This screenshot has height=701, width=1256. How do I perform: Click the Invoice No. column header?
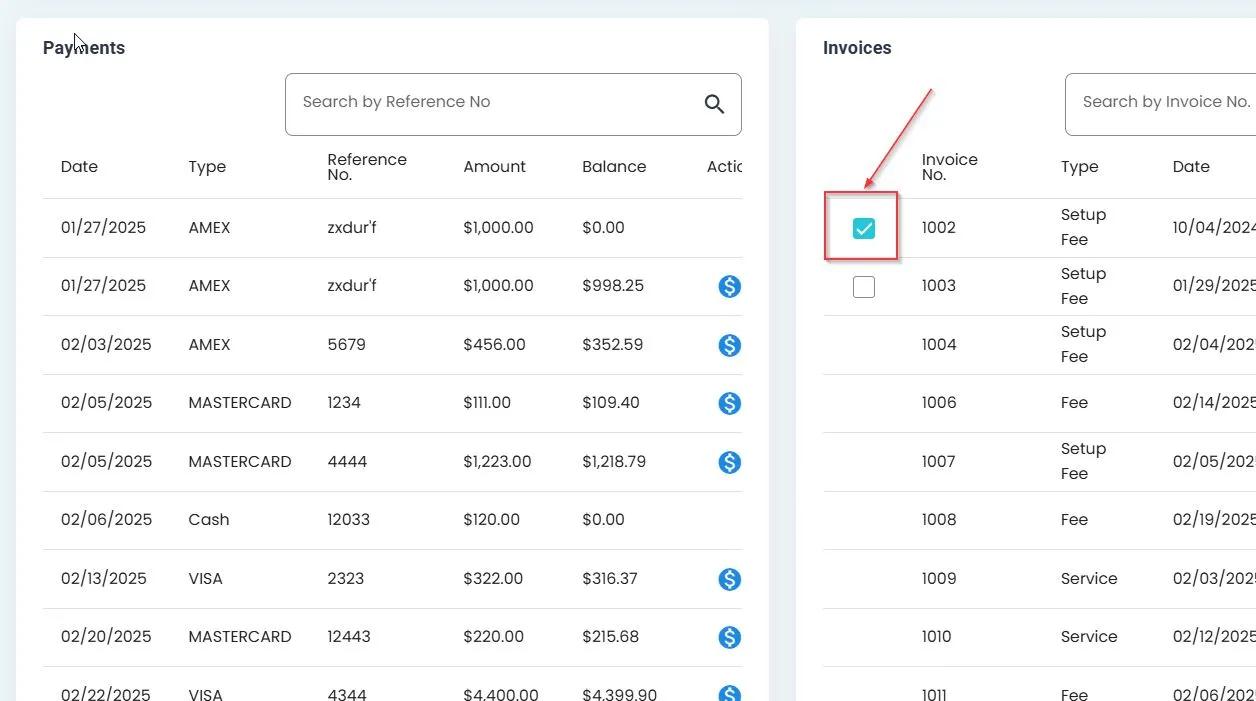(949, 167)
